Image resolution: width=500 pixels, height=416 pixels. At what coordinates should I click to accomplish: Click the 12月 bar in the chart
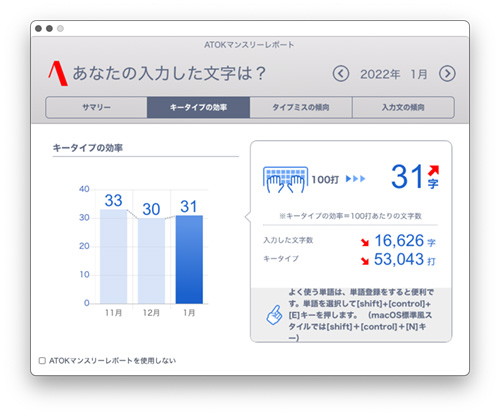tap(151, 261)
